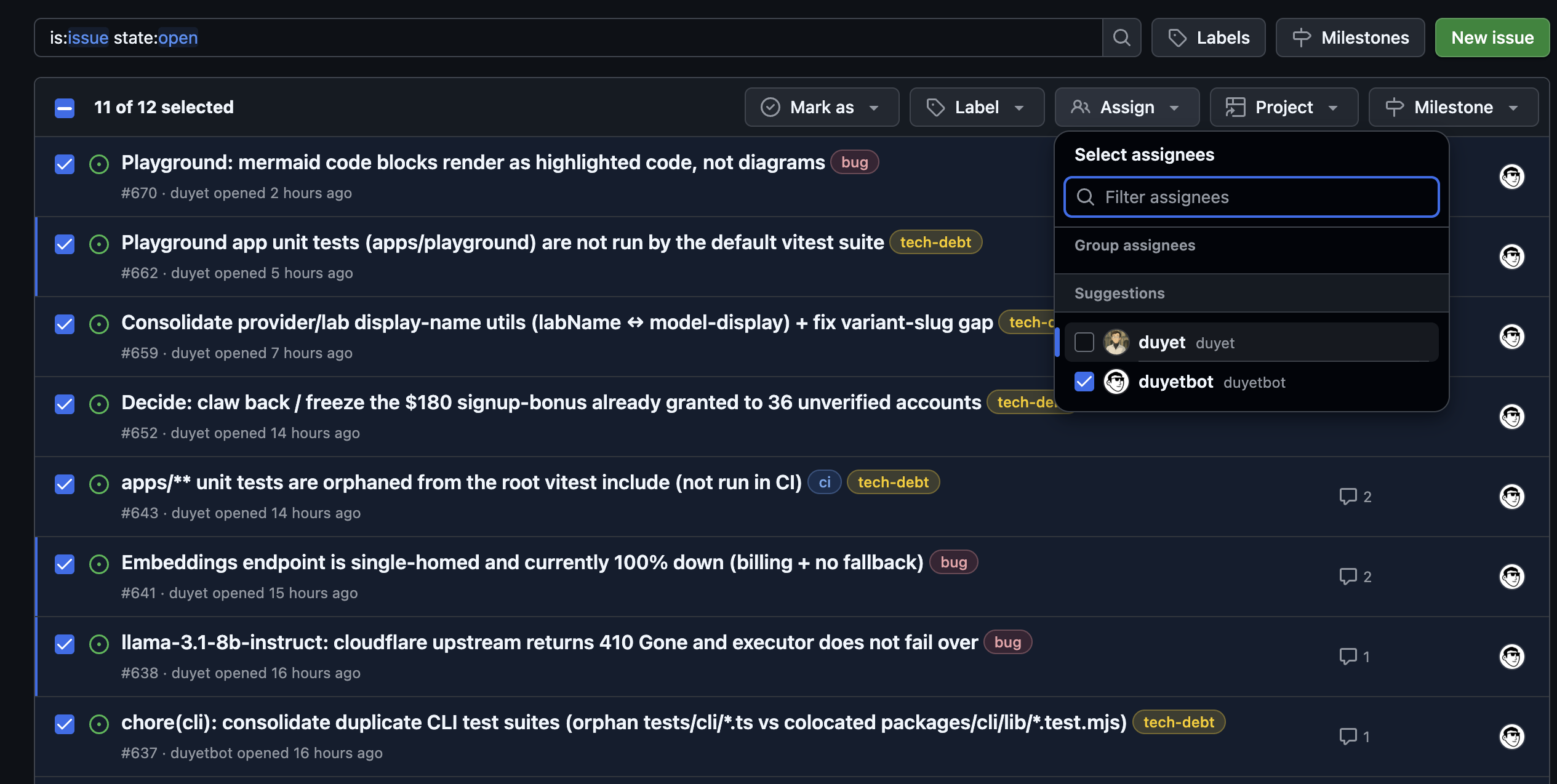Focus the Filter assignees field
The height and width of the screenshot is (784, 1557).
[x=1251, y=197]
